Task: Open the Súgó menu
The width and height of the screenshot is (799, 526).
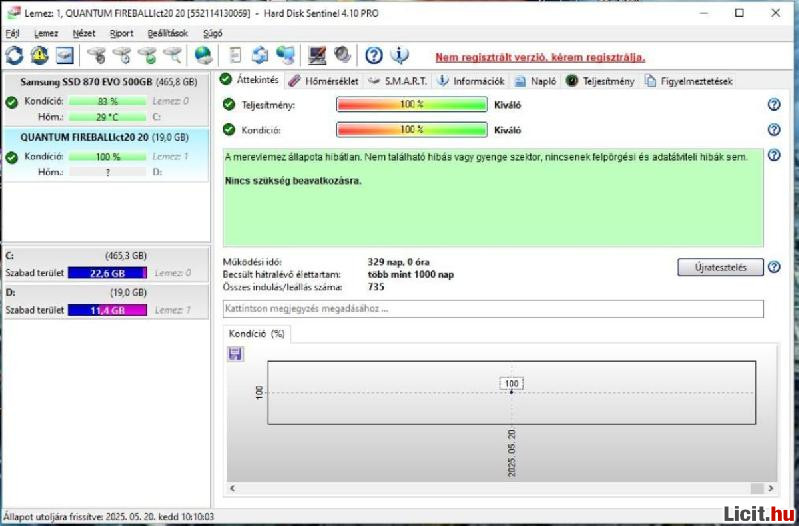Action: (x=212, y=34)
